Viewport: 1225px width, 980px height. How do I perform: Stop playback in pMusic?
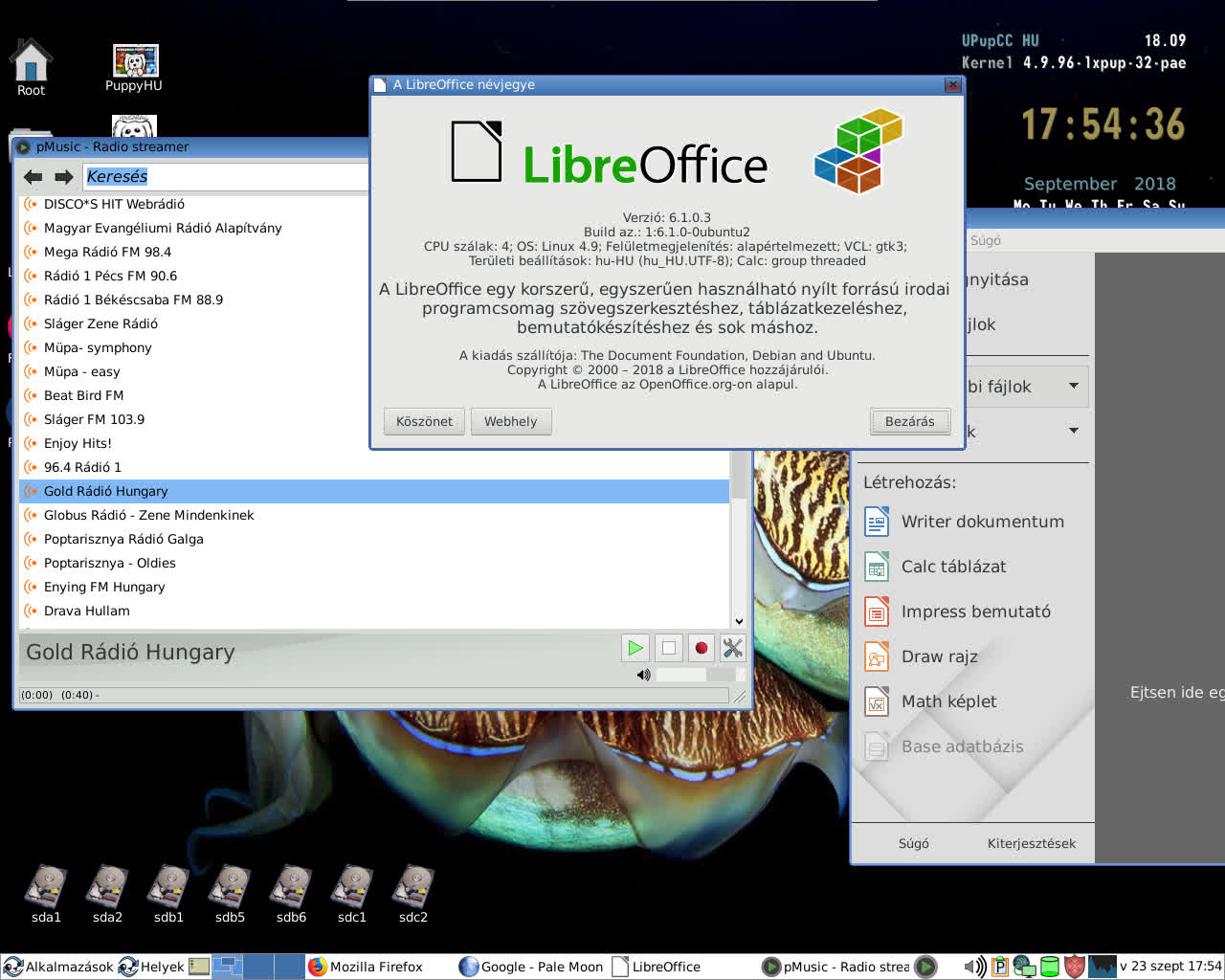(x=668, y=648)
